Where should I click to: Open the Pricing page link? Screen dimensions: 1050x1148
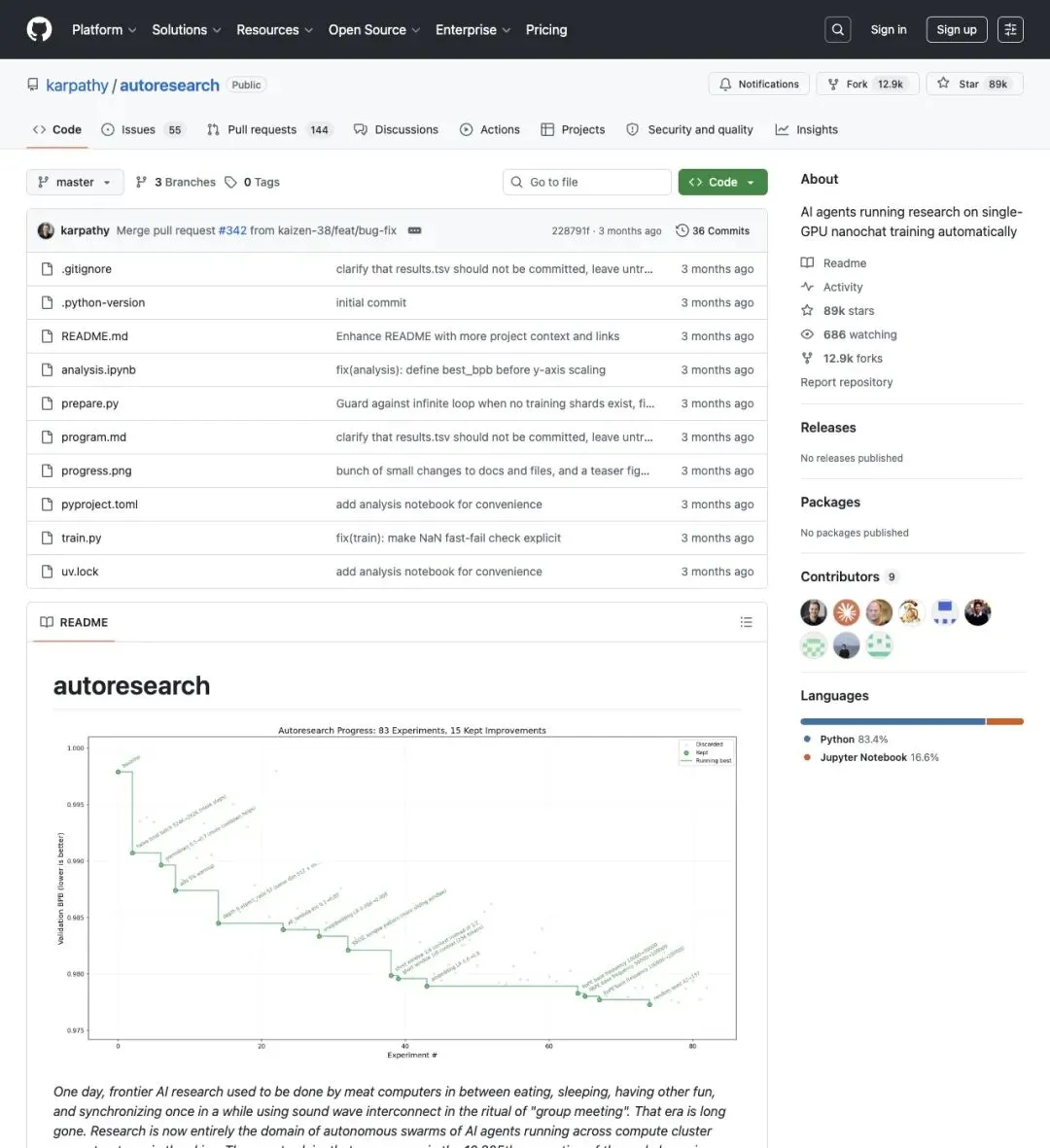tap(546, 30)
